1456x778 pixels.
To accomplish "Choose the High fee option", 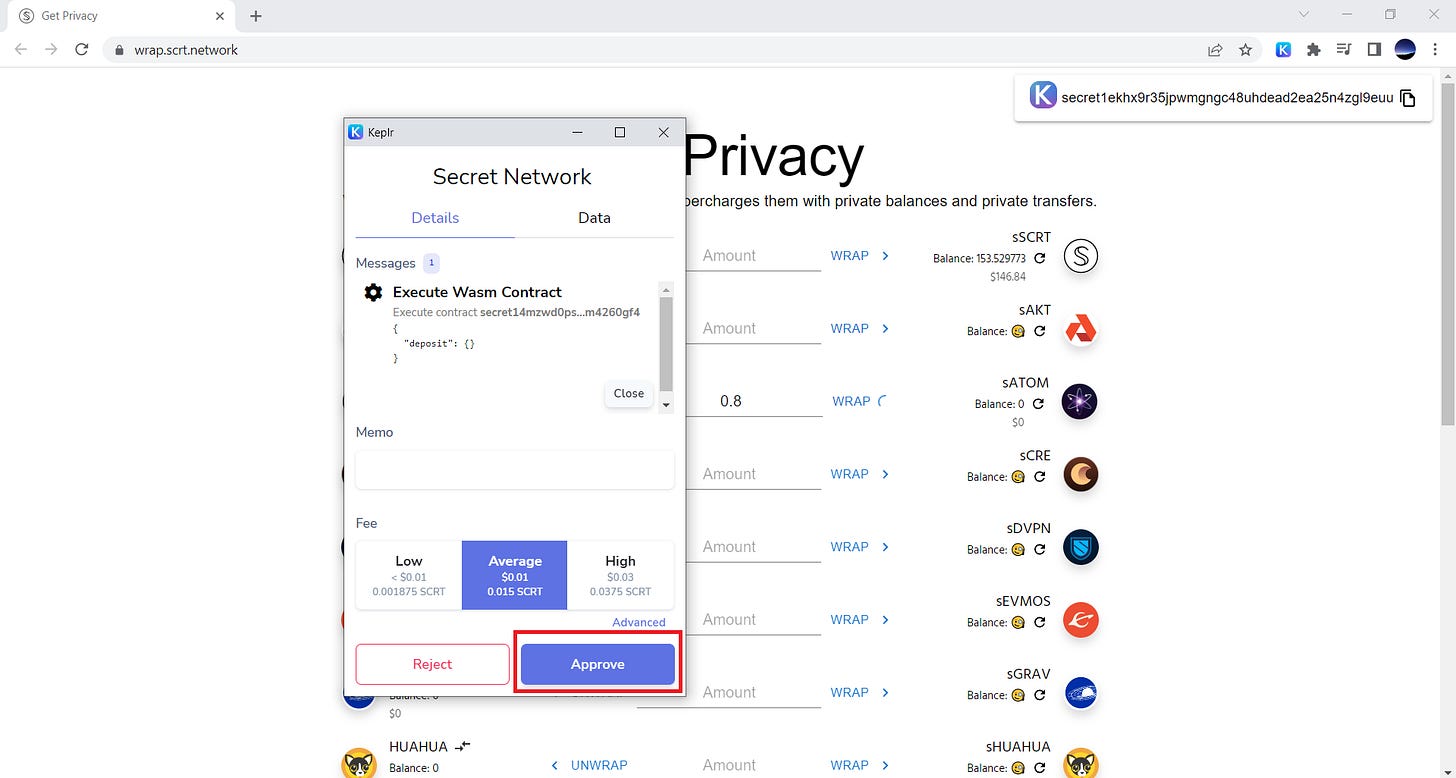I will click(620, 575).
